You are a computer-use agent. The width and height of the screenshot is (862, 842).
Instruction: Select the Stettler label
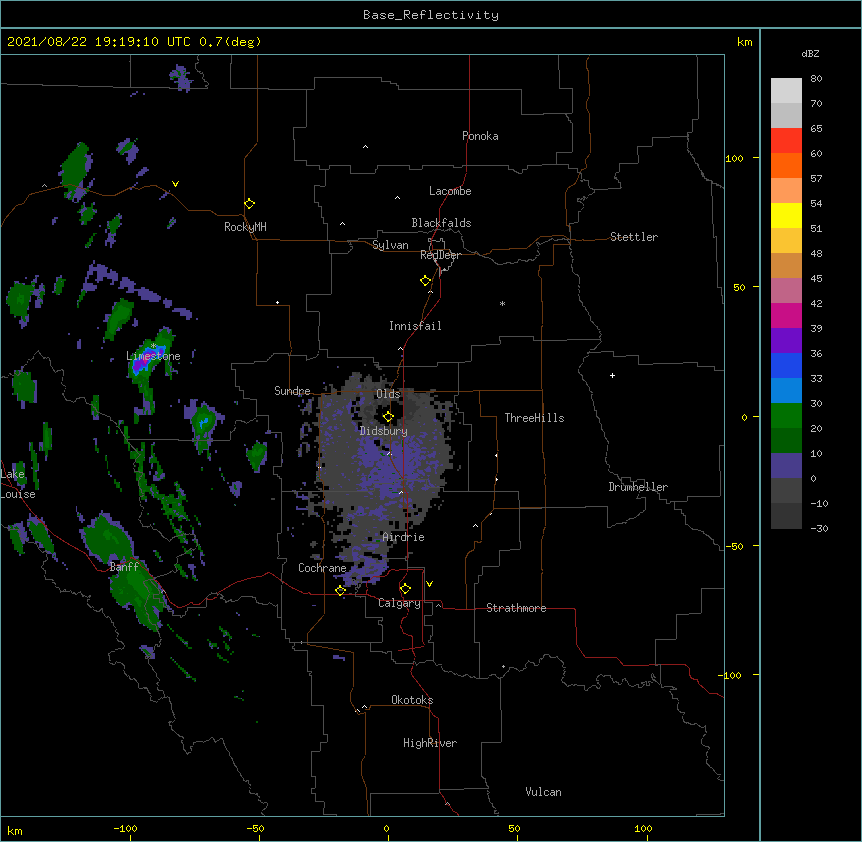(x=633, y=237)
